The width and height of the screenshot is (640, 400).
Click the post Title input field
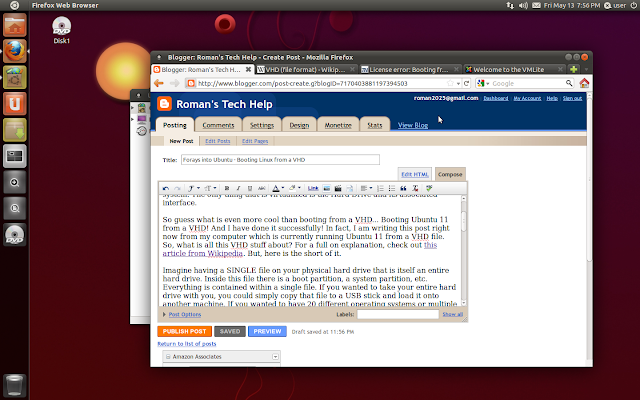click(280, 160)
